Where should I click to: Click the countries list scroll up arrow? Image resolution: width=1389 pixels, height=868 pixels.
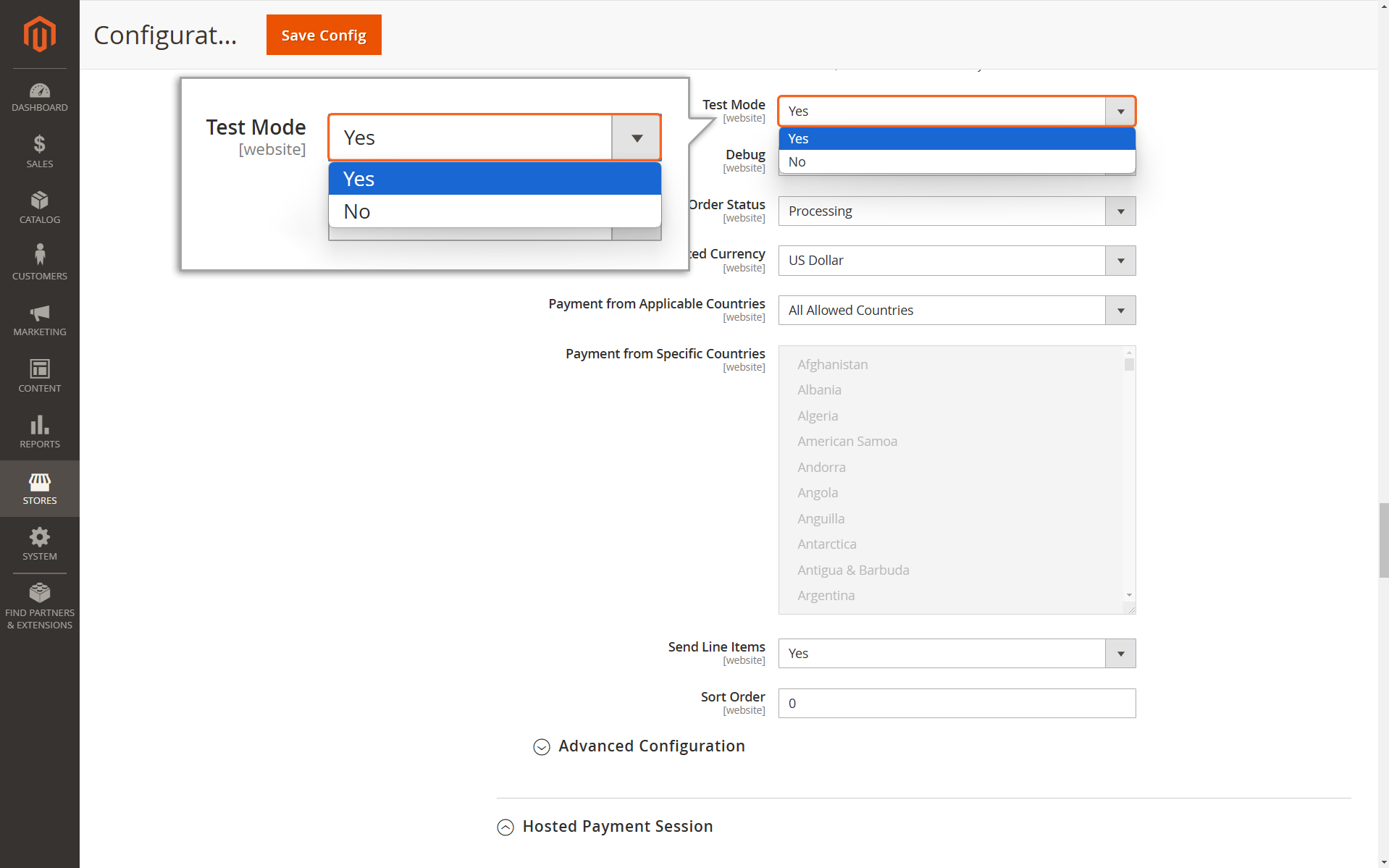click(x=1129, y=353)
